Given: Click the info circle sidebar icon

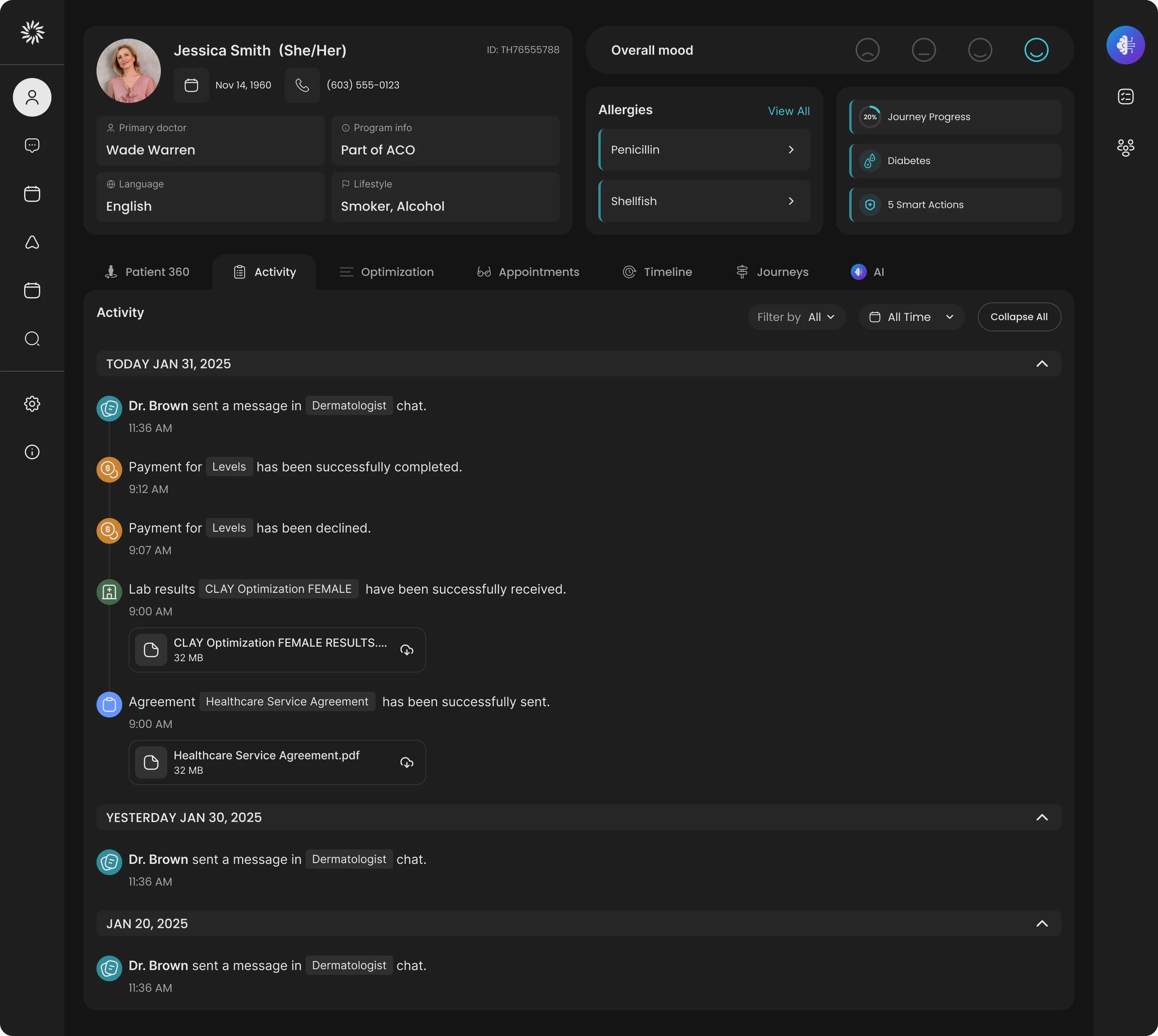Looking at the screenshot, I should tap(32, 452).
